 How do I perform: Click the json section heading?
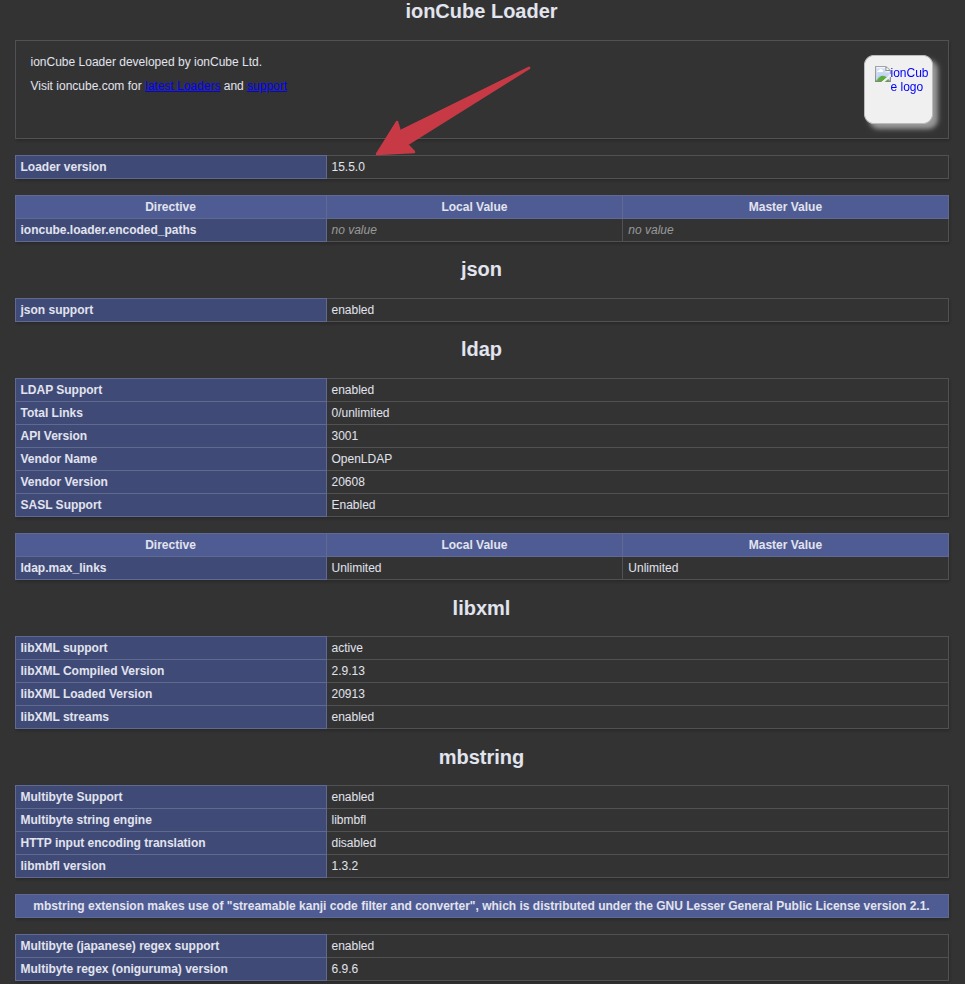coord(481,269)
